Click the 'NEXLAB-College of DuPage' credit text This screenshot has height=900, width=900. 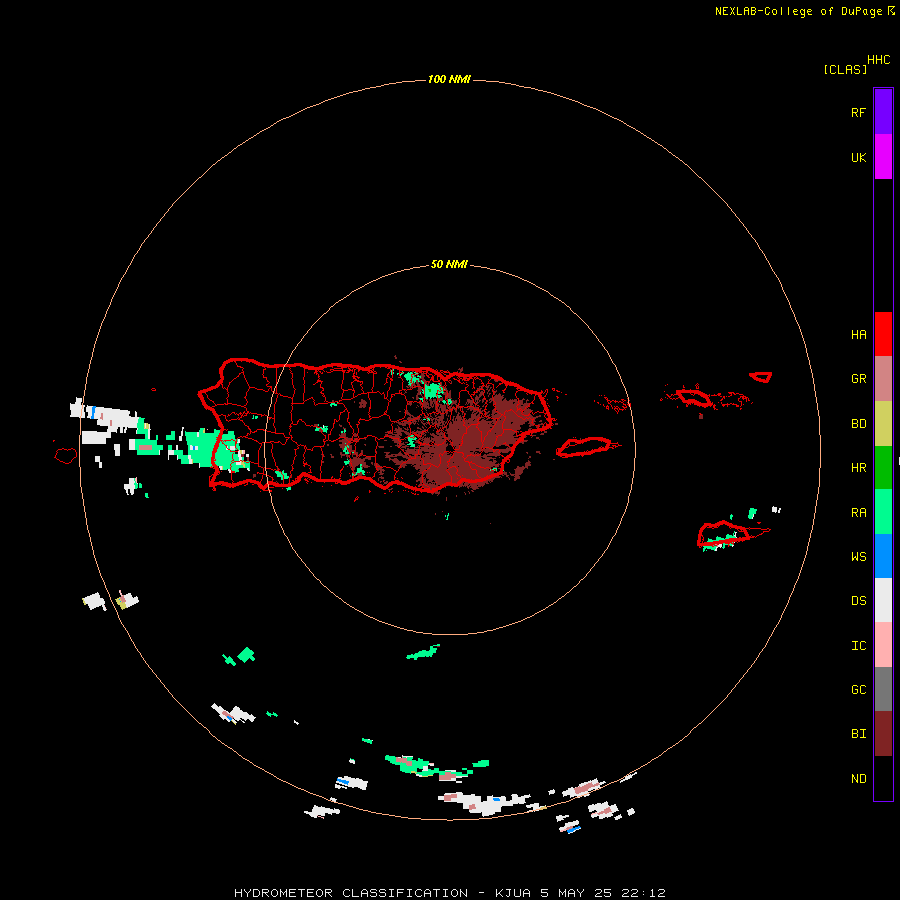coord(798,11)
